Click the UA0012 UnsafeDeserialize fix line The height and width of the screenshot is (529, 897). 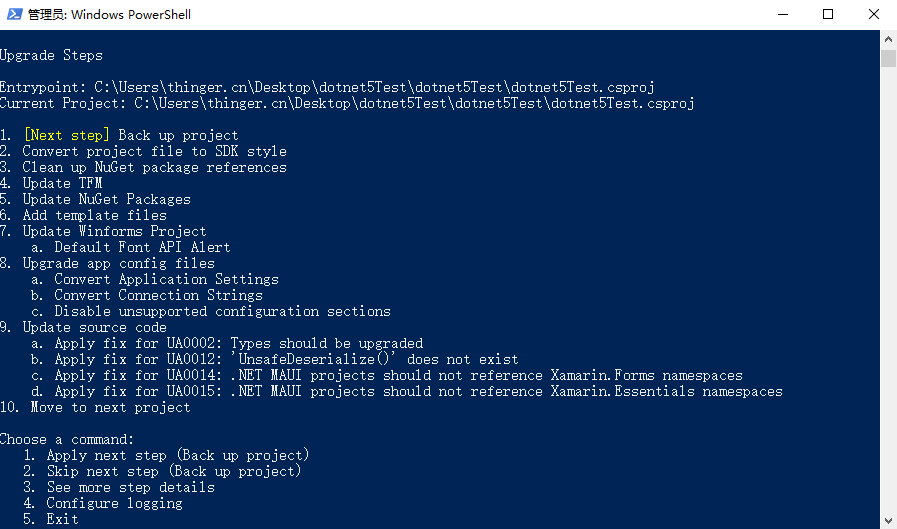(274, 360)
